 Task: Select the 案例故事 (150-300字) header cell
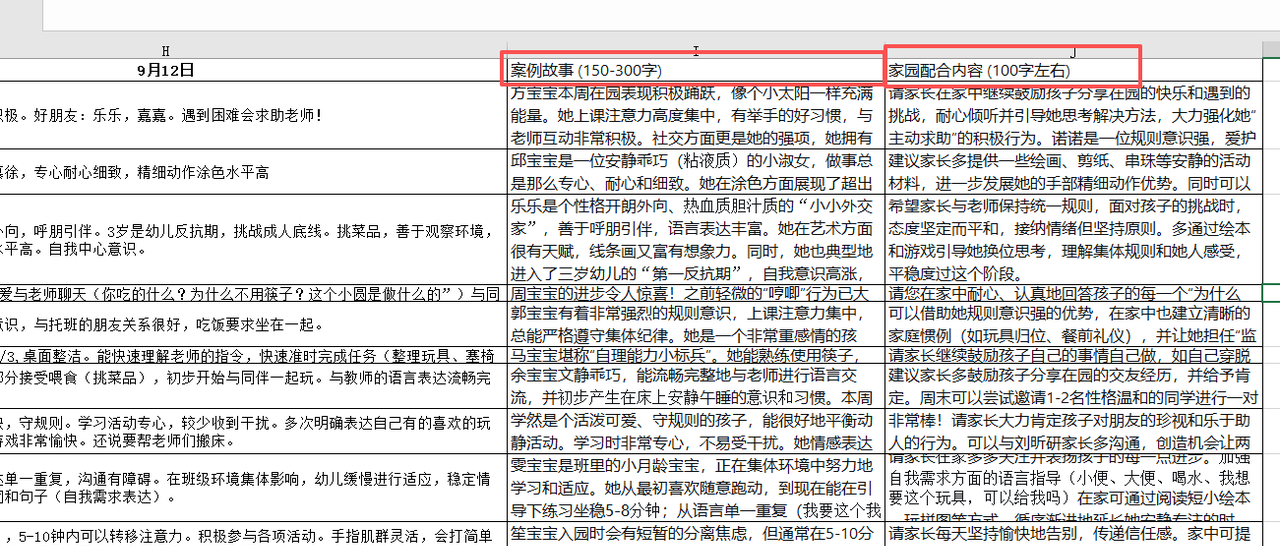point(696,70)
